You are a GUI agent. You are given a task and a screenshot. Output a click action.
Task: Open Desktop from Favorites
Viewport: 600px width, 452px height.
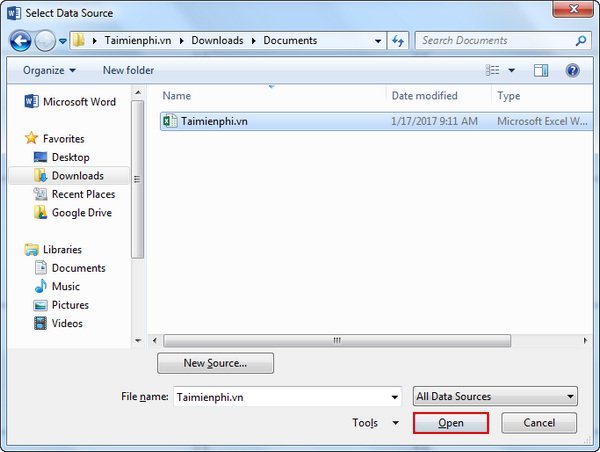(70, 157)
